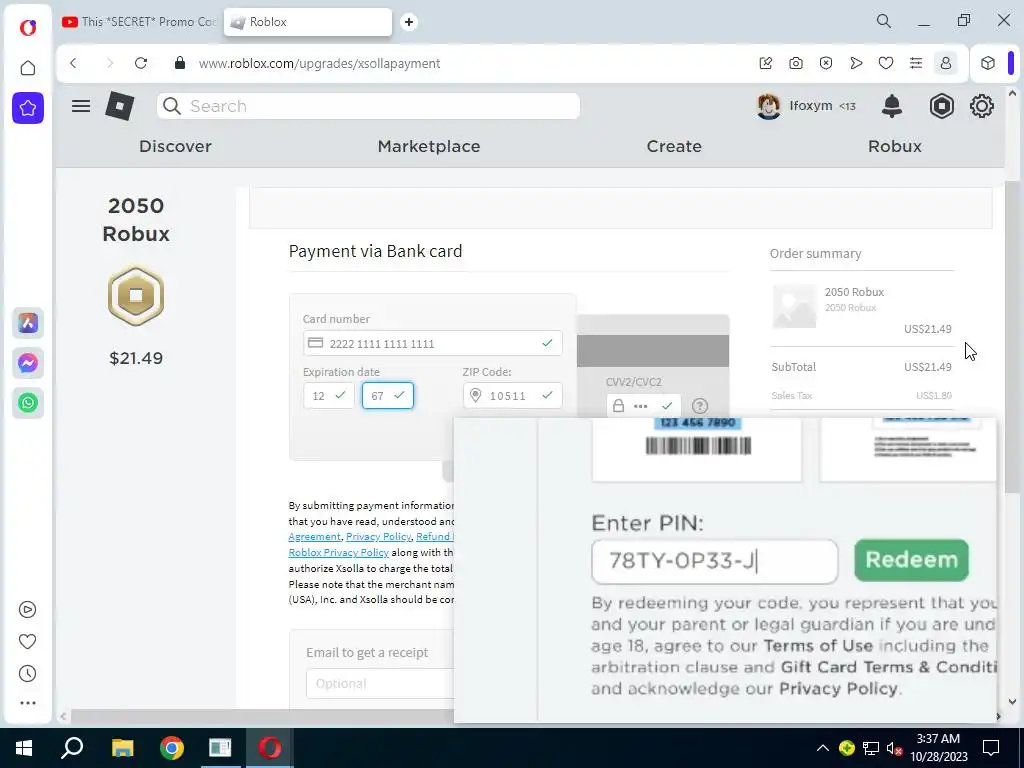
Task: Open new tab with plus button
Action: click(x=409, y=22)
